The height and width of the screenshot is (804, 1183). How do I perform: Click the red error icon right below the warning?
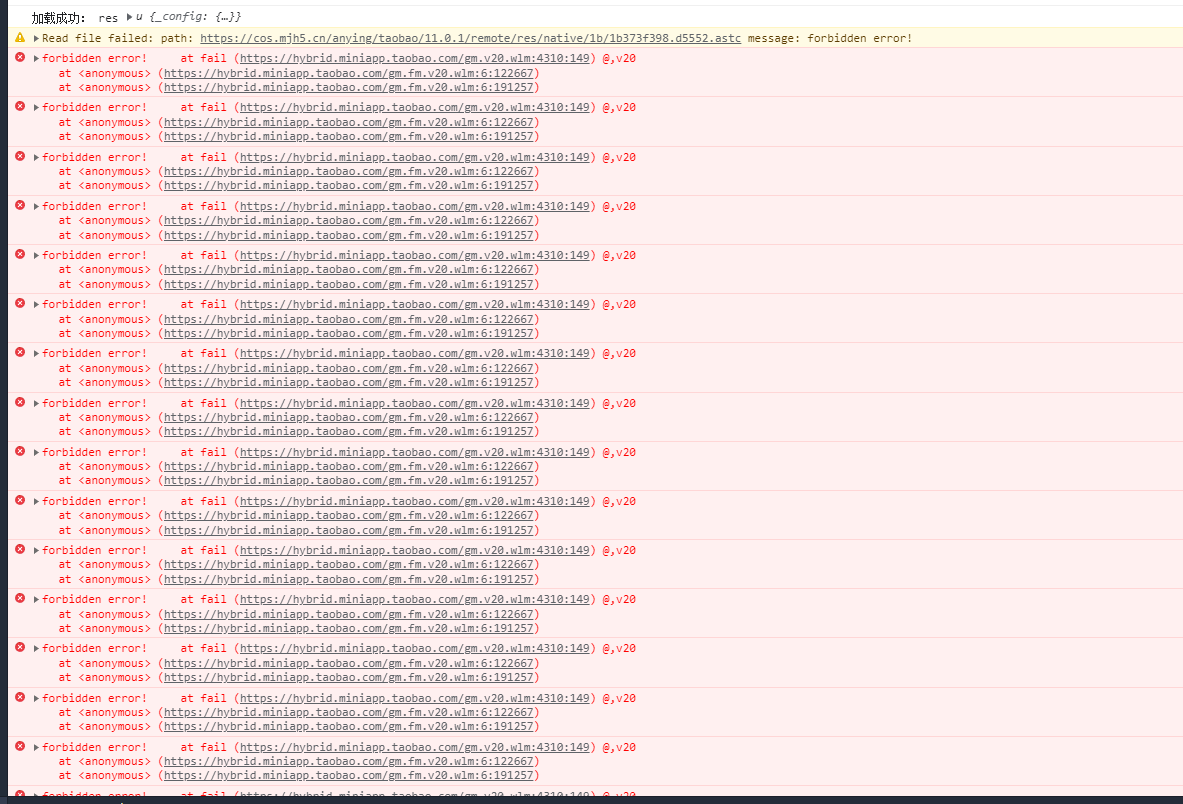[20, 57]
